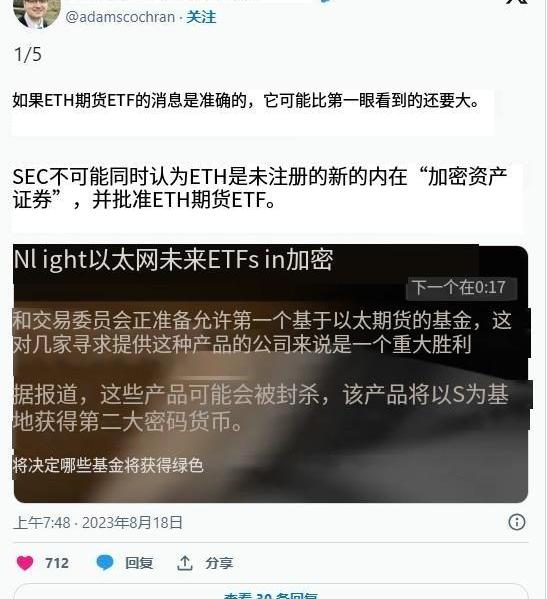Click the X logo at top right
Screen dimensions: 547x599
point(516,2)
